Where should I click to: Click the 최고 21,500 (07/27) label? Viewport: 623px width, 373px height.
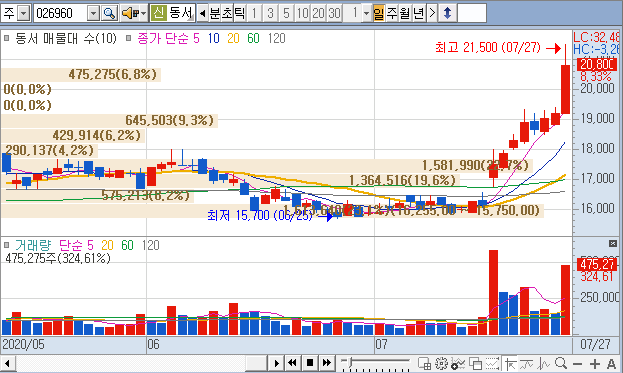pyautogui.click(x=488, y=48)
